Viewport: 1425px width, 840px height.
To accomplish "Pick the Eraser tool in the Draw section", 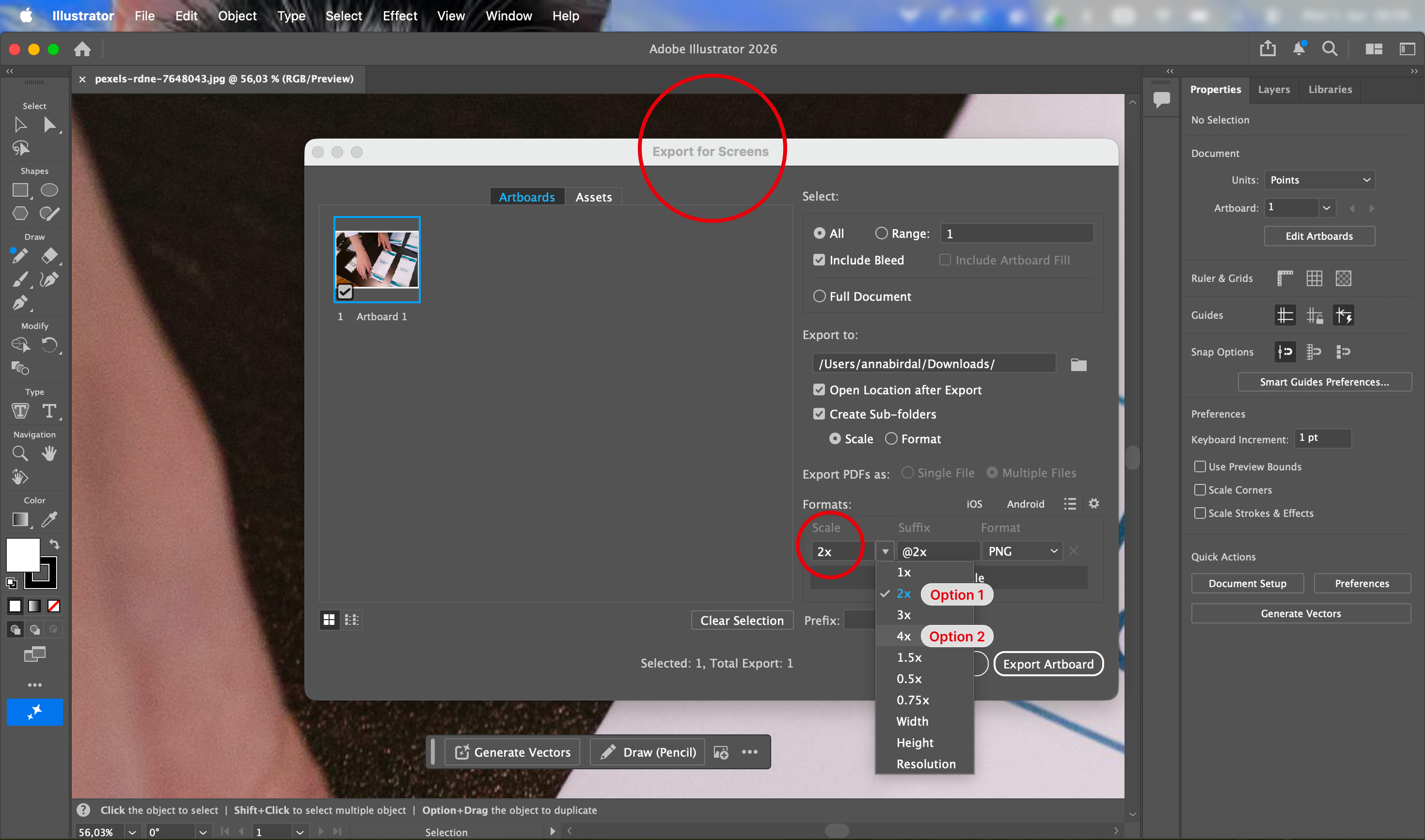I will (49, 256).
